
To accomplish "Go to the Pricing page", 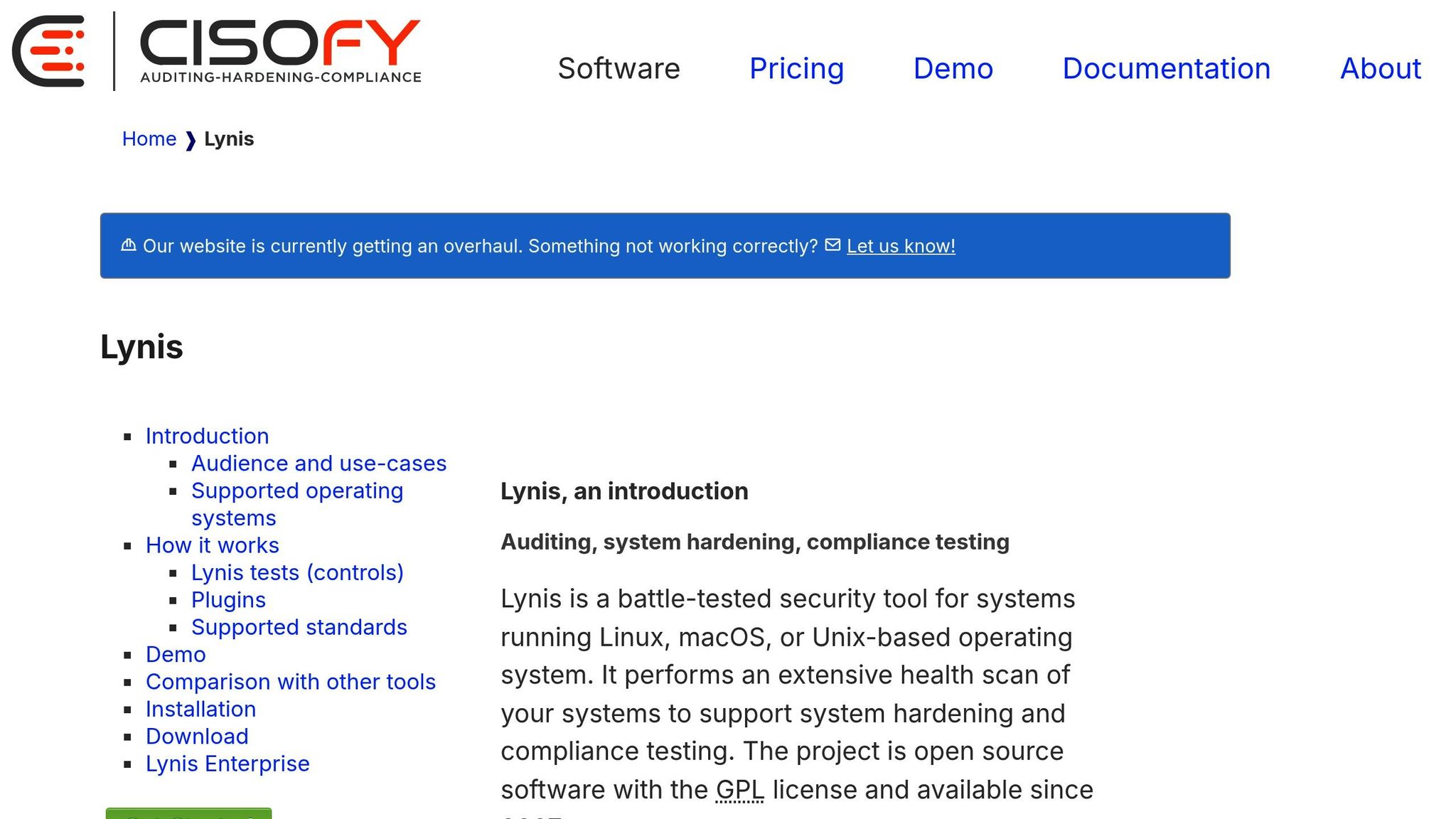I will (796, 68).
